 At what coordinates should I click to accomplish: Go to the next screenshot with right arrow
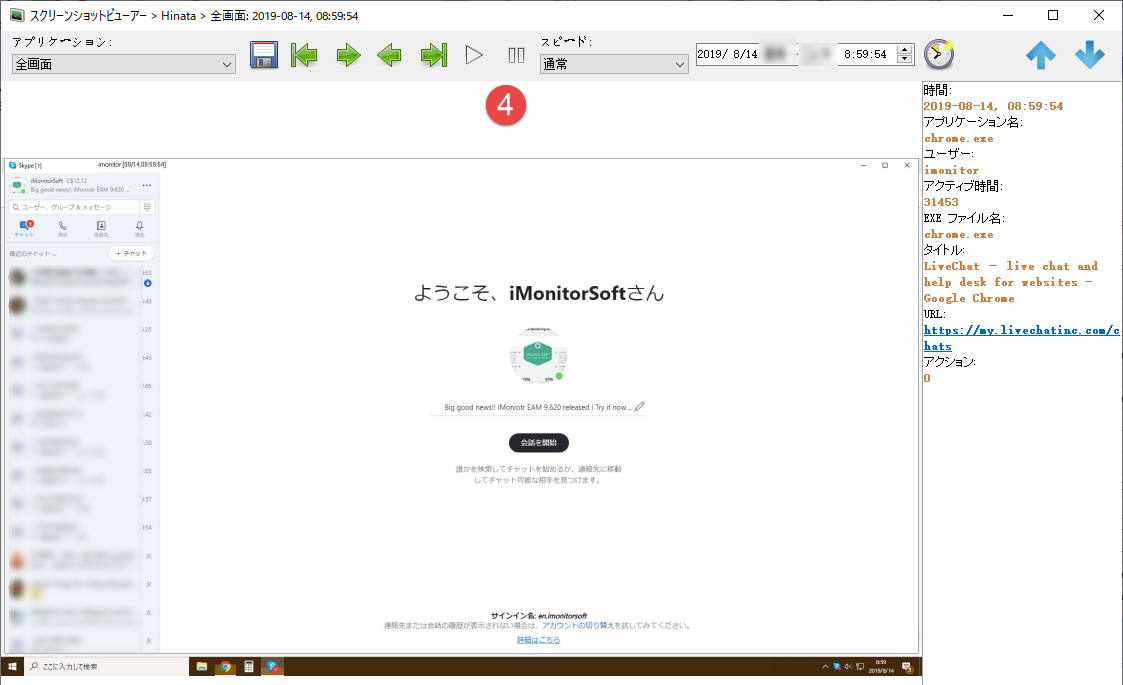pos(348,55)
